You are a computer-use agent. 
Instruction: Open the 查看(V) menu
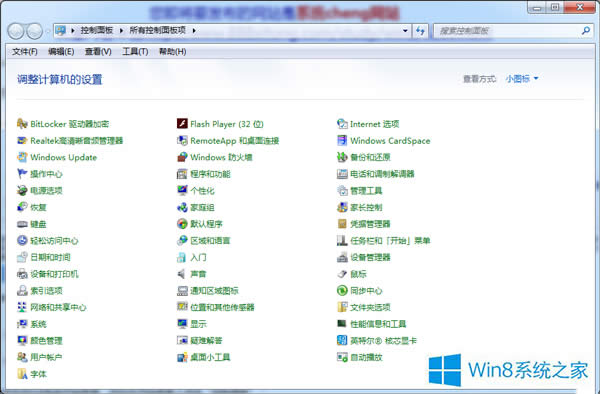coord(98,51)
